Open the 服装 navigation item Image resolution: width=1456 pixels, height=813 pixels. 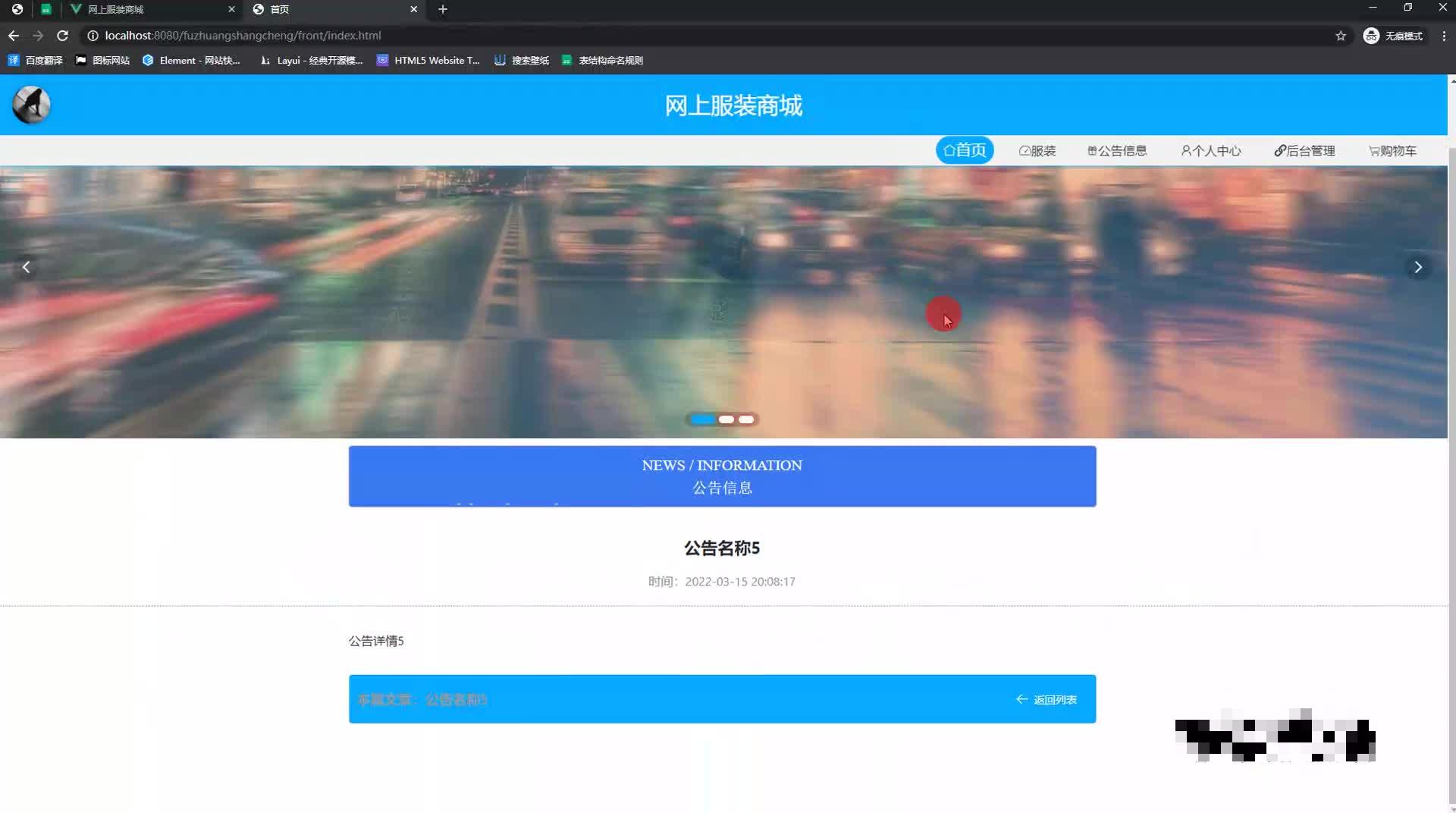click(x=1037, y=151)
